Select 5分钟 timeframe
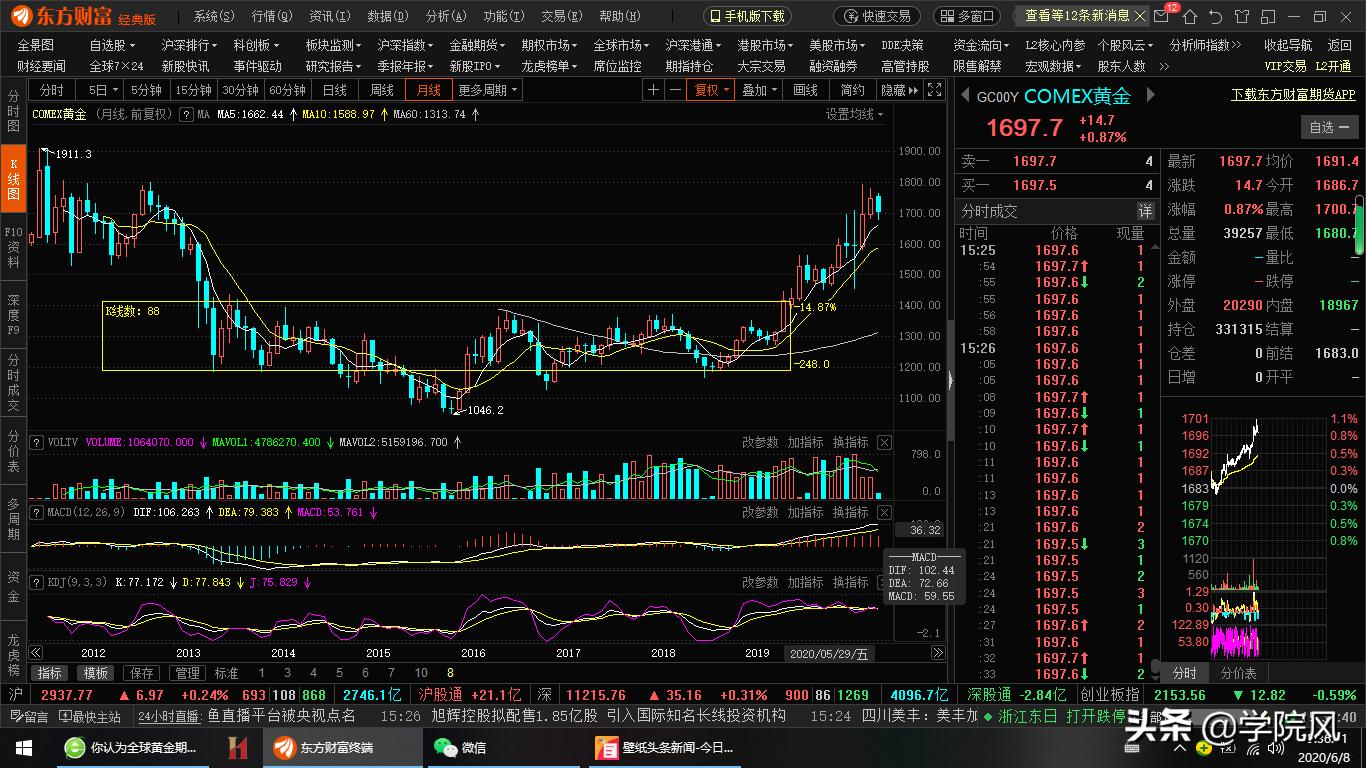1366x768 pixels. (146, 90)
